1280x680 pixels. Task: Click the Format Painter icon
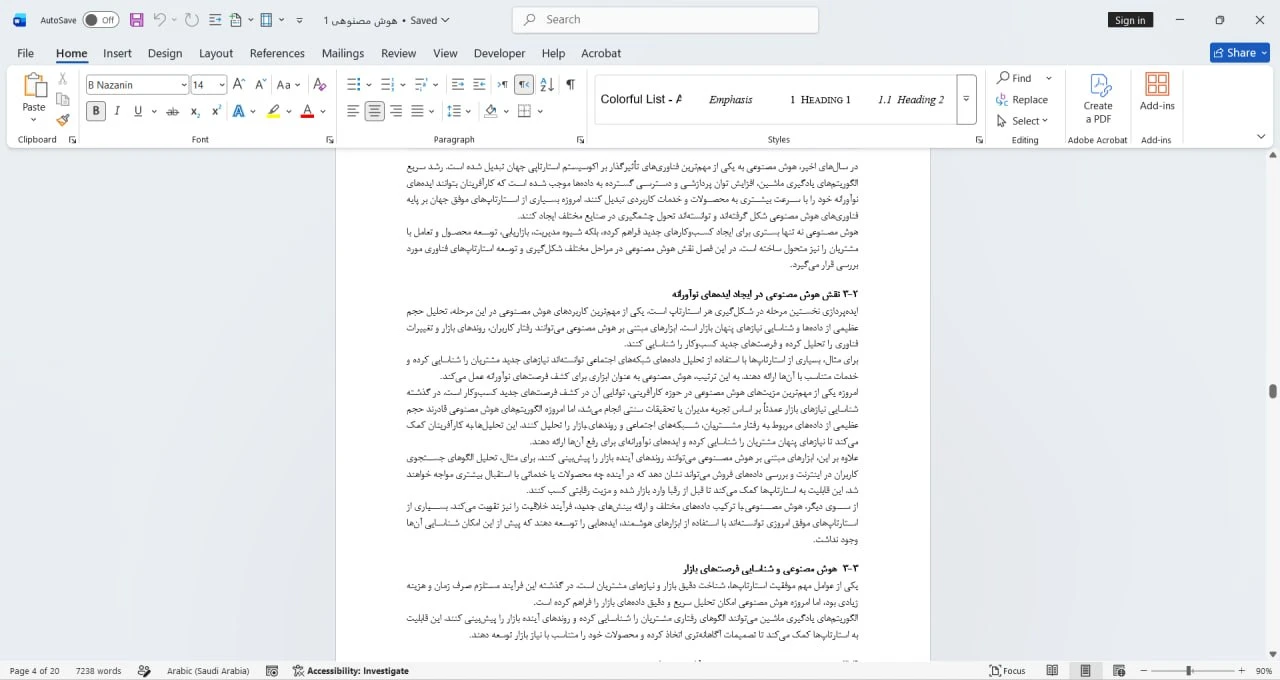(63, 120)
